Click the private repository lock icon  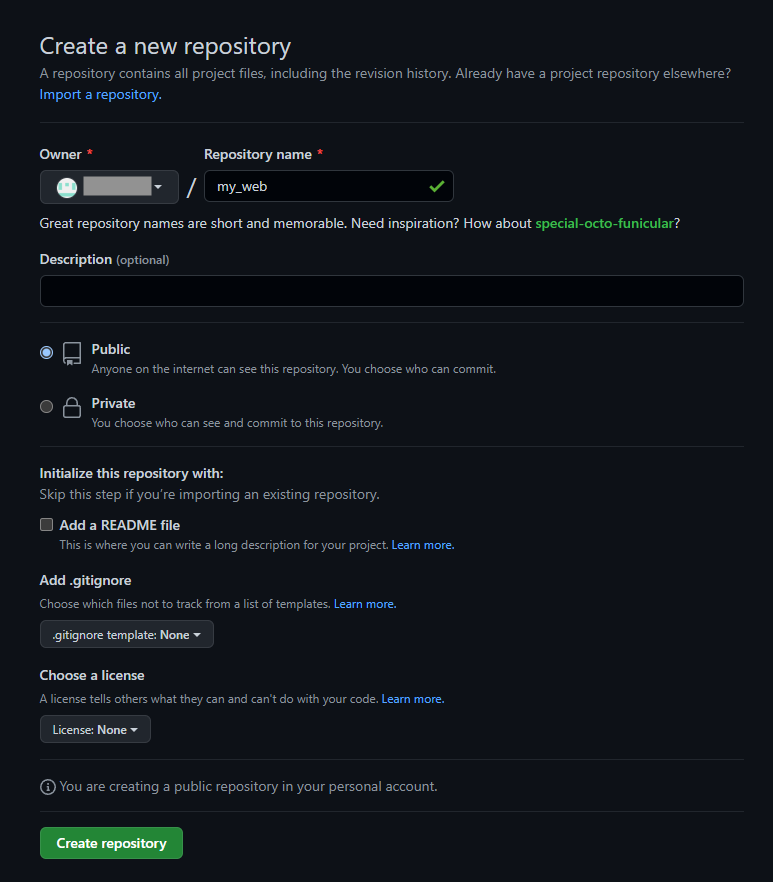coord(72,407)
